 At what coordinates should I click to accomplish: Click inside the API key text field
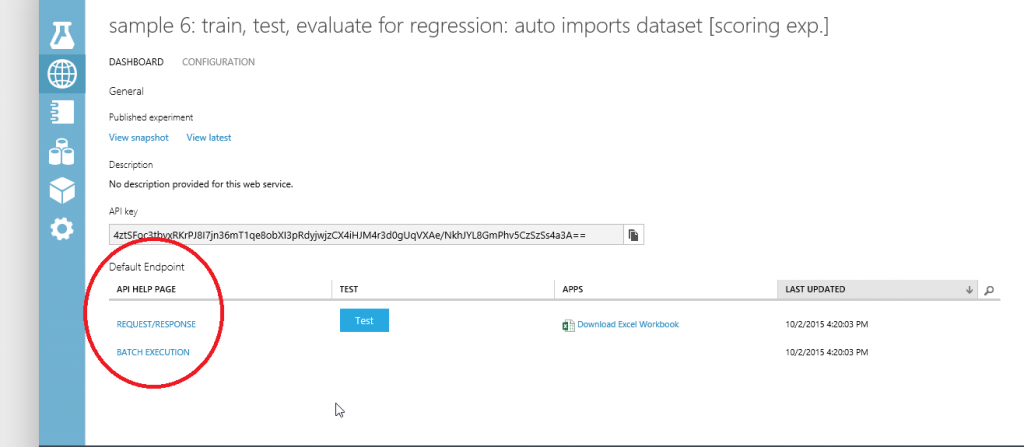[365, 235]
